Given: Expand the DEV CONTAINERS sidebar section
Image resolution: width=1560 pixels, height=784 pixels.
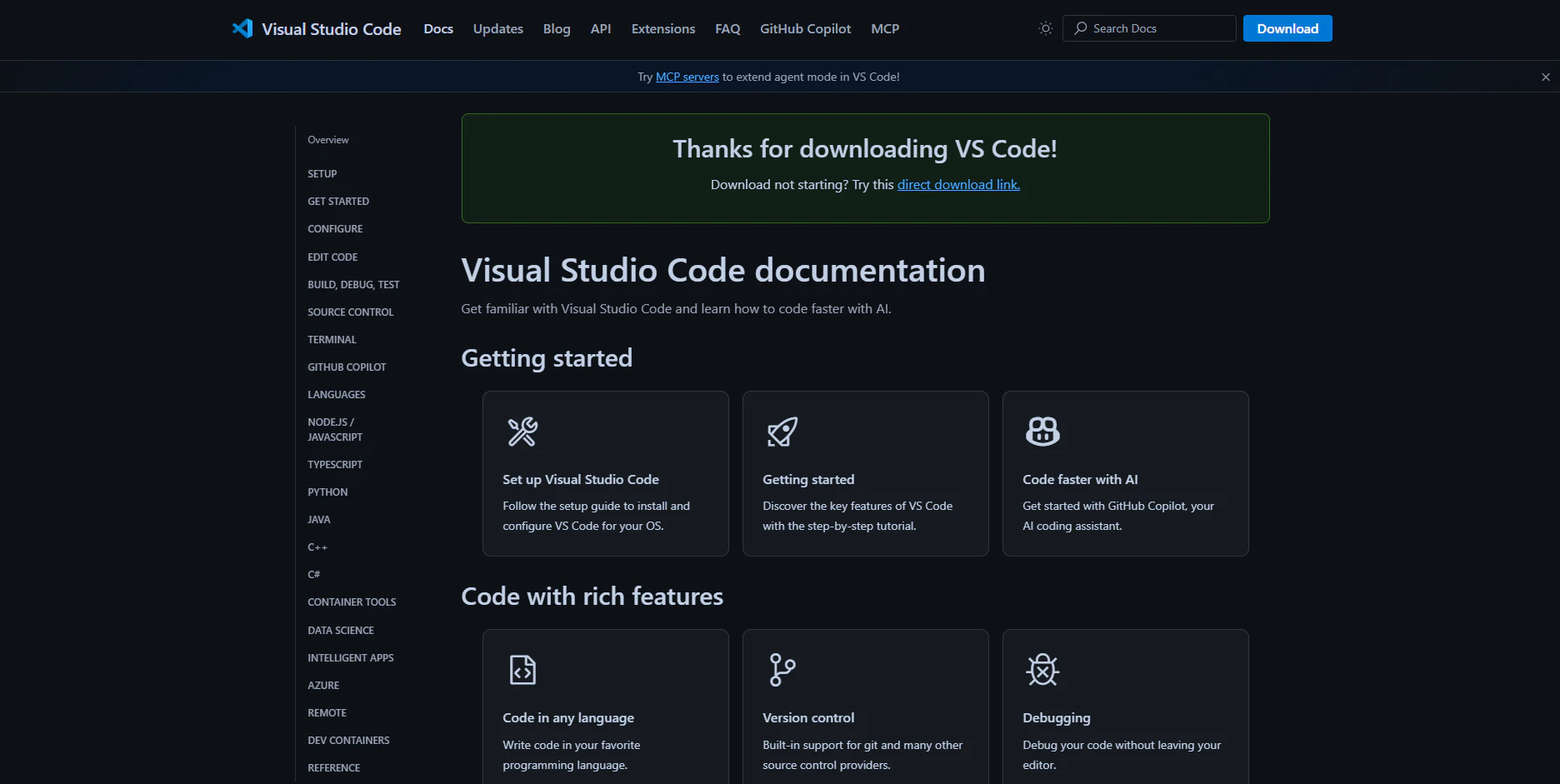Looking at the screenshot, I should [348, 741].
